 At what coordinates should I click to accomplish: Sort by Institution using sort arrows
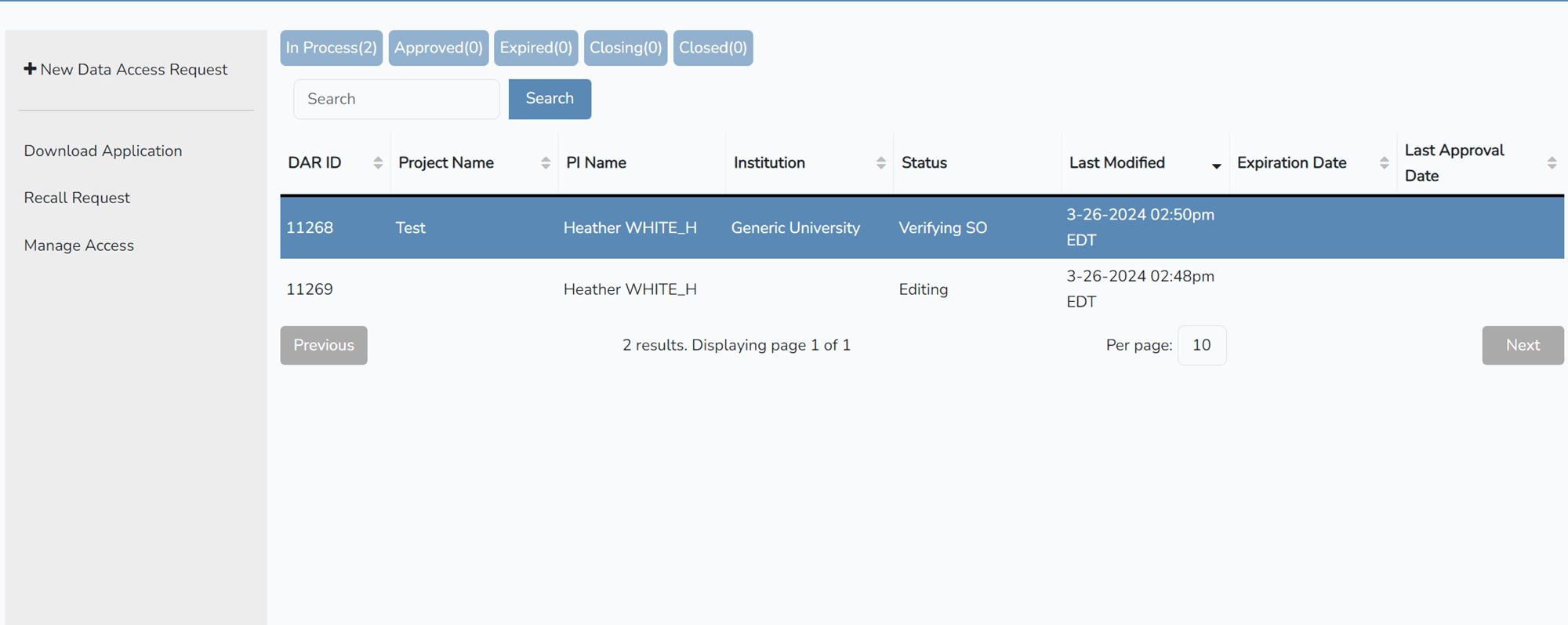pos(880,163)
